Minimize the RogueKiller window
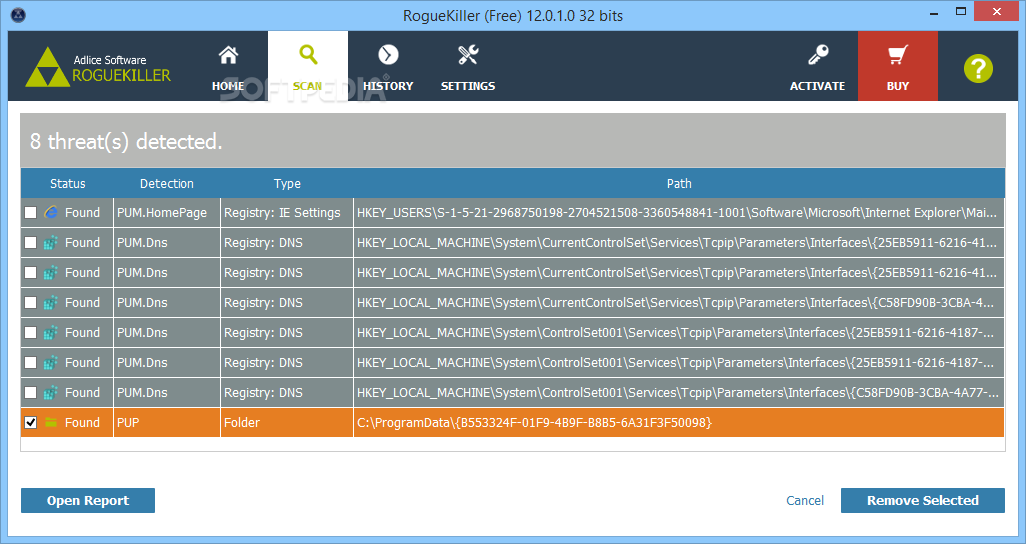 pos(934,13)
